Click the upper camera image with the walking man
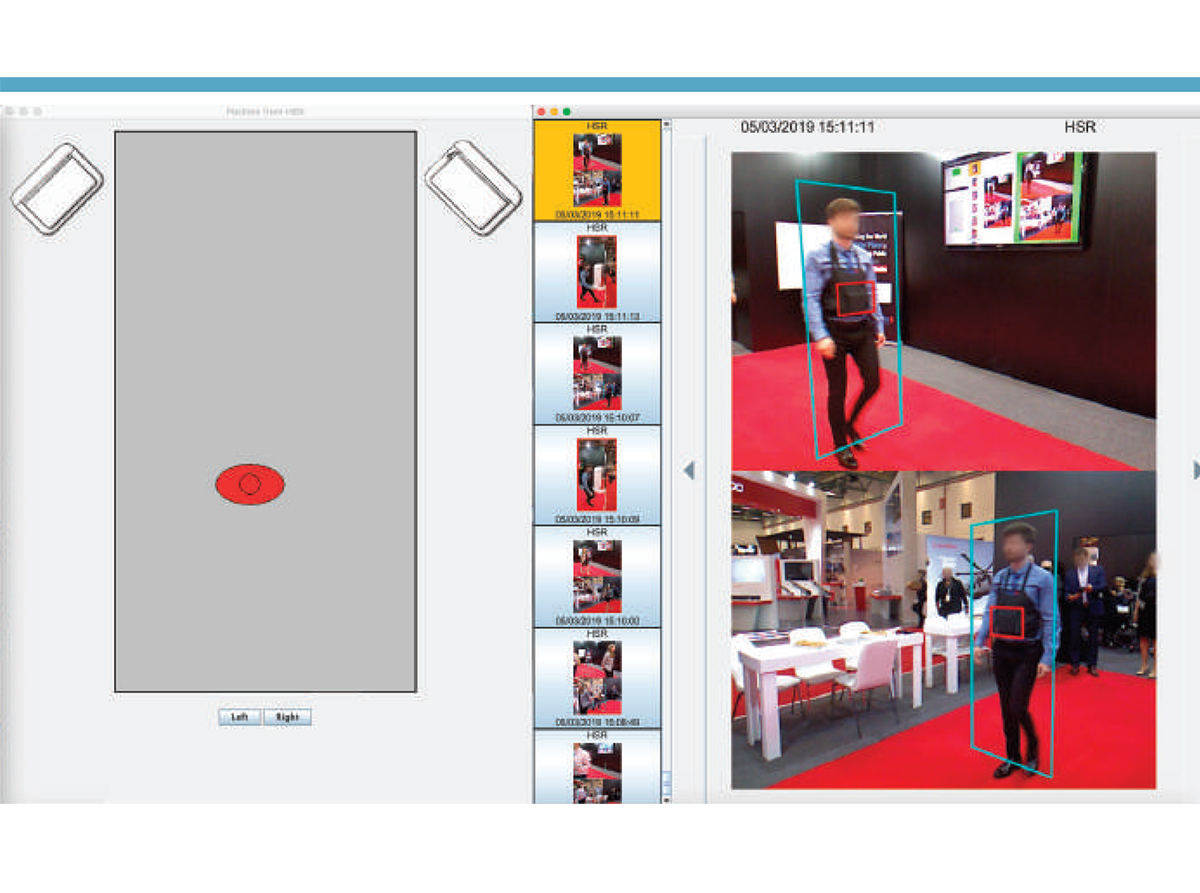Image resolution: width=1200 pixels, height=893 pixels. (x=943, y=311)
